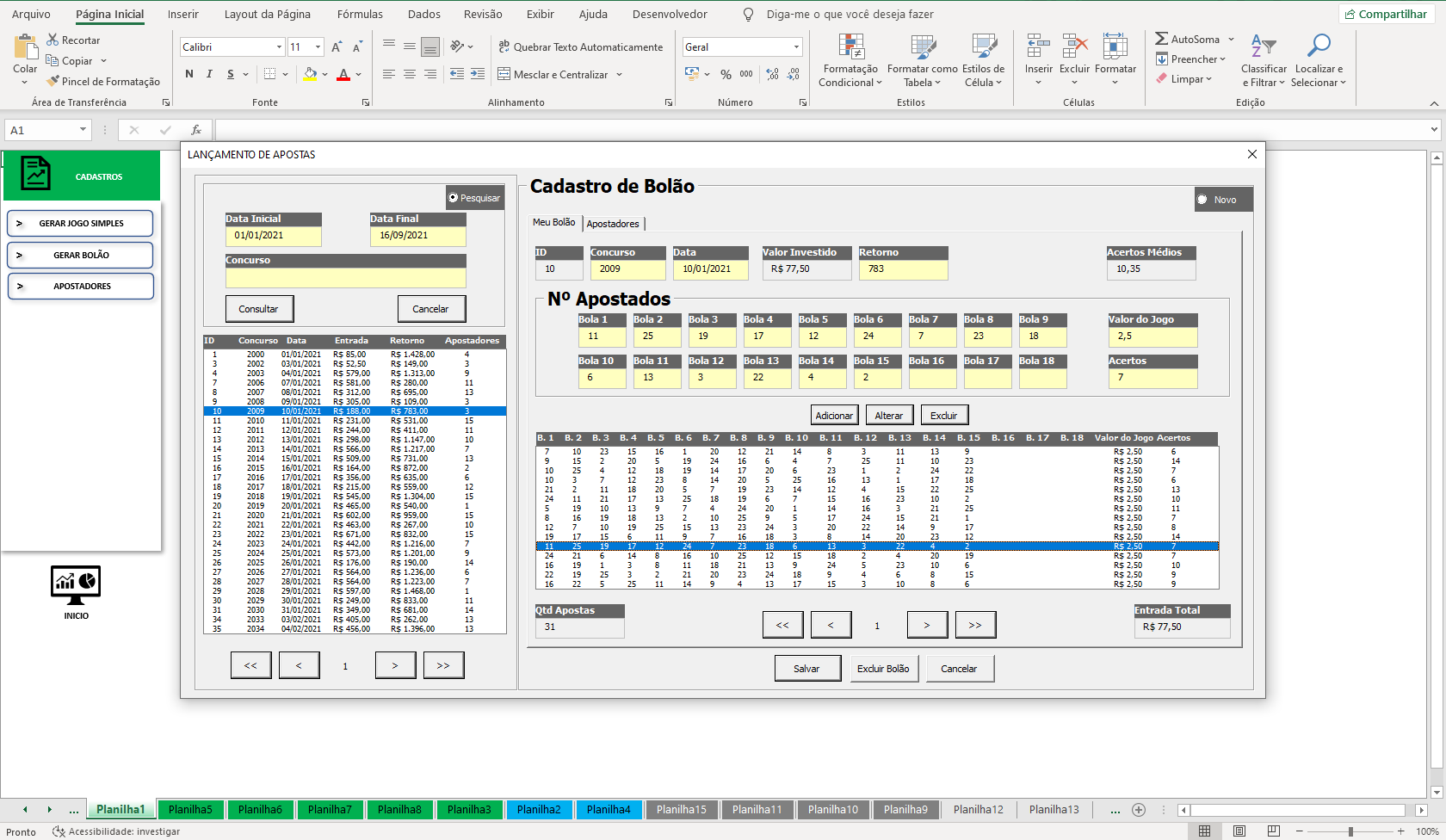Open the number format Geral dropdown
This screenshot has width=1446, height=840.
796,47
